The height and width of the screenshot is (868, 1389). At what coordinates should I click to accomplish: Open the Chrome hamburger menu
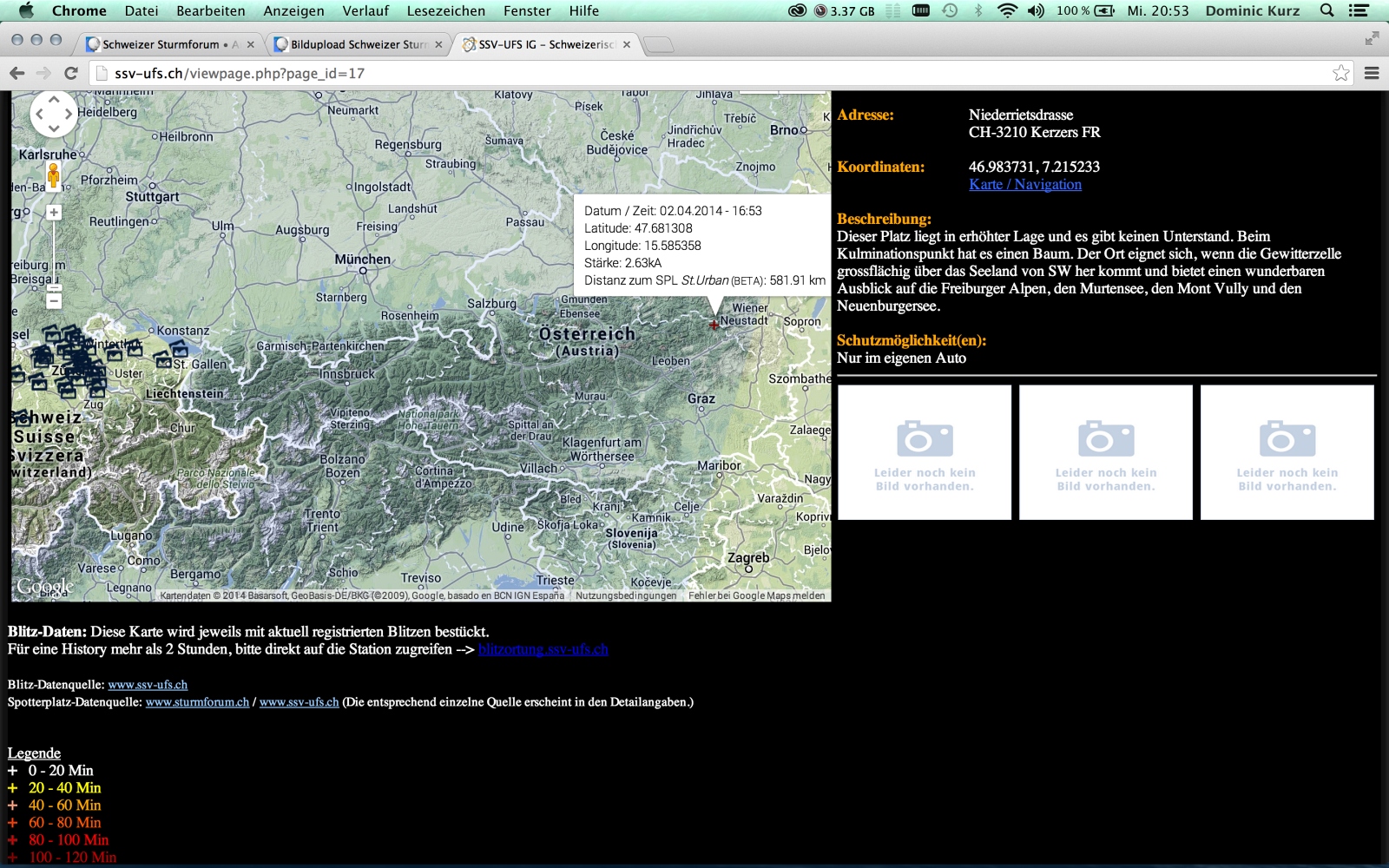click(1372, 73)
